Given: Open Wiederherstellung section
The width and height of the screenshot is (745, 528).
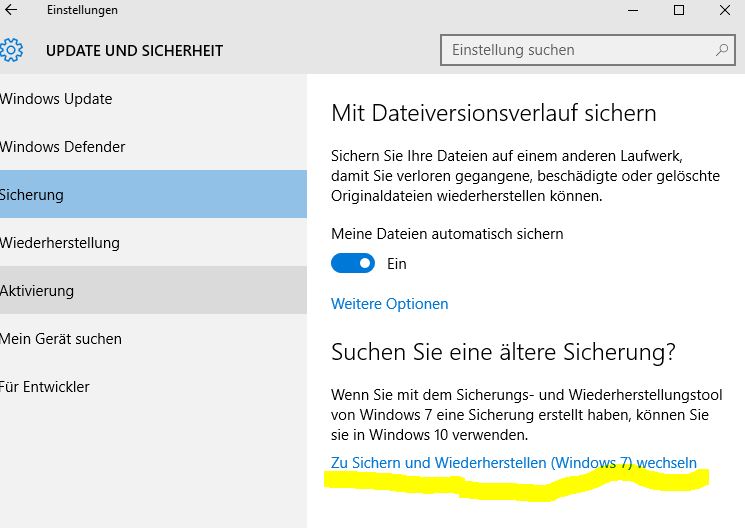Looking at the screenshot, I should [x=153, y=242].
